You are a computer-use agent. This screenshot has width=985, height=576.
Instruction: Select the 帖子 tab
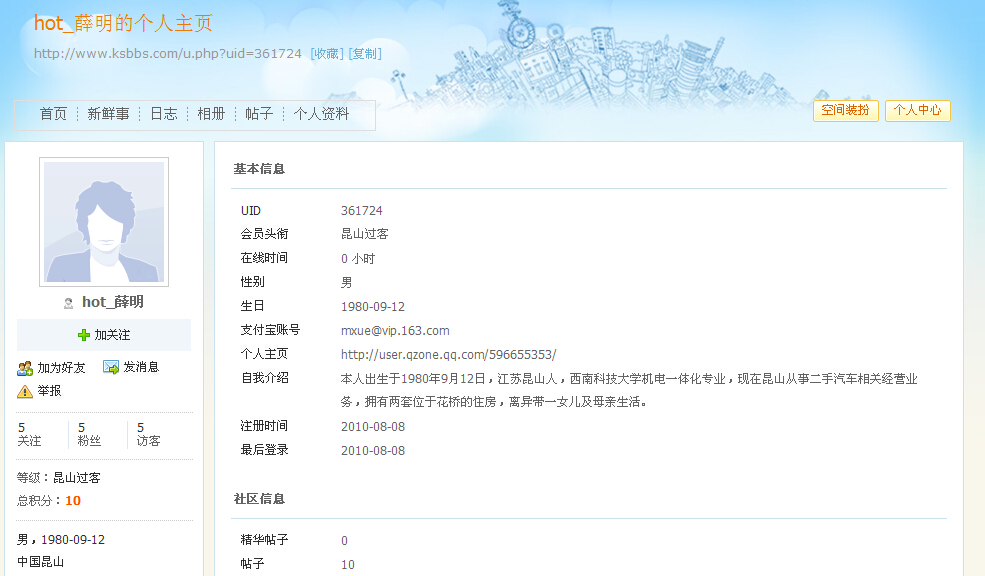click(259, 114)
